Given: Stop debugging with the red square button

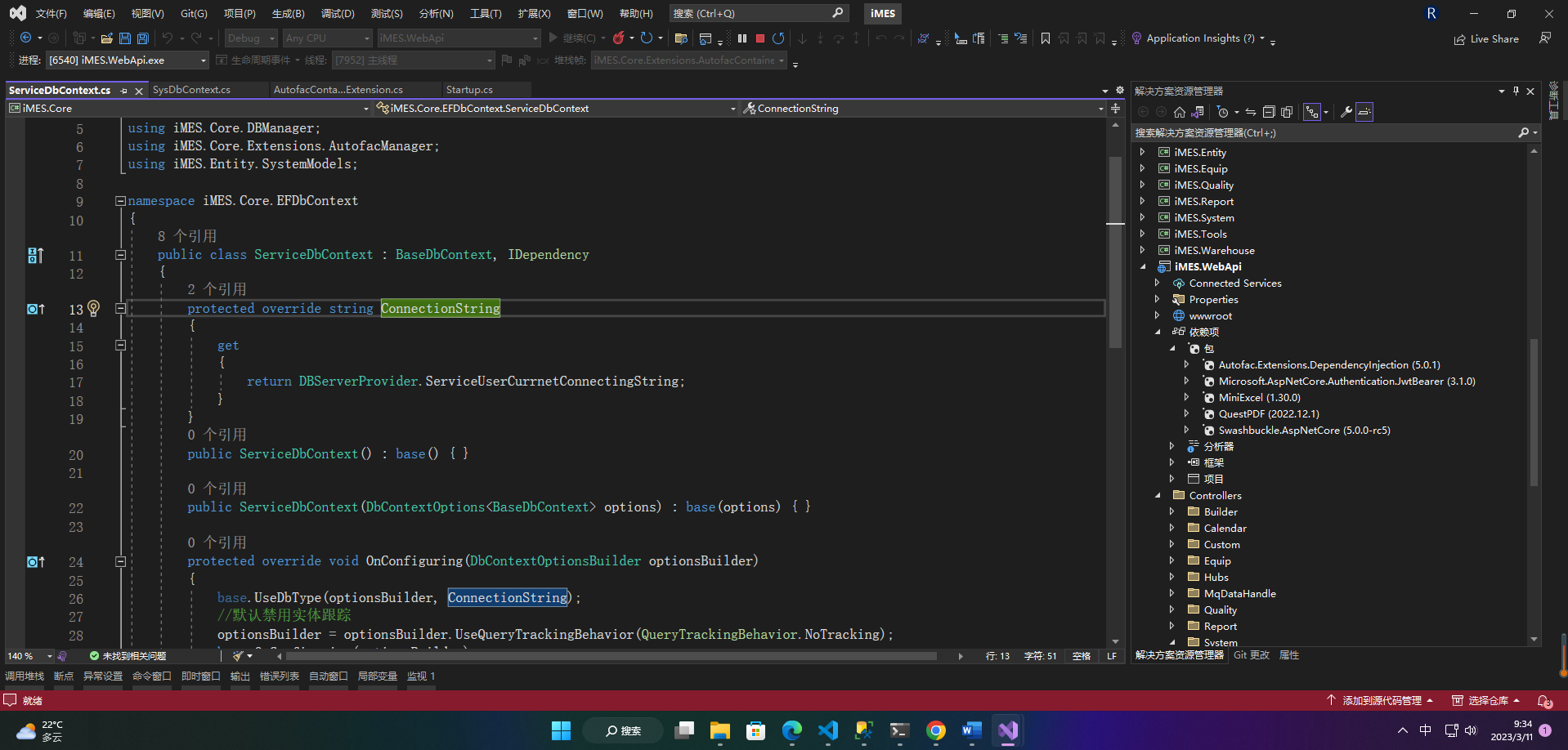Looking at the screenshot, I should pos(760,38).
